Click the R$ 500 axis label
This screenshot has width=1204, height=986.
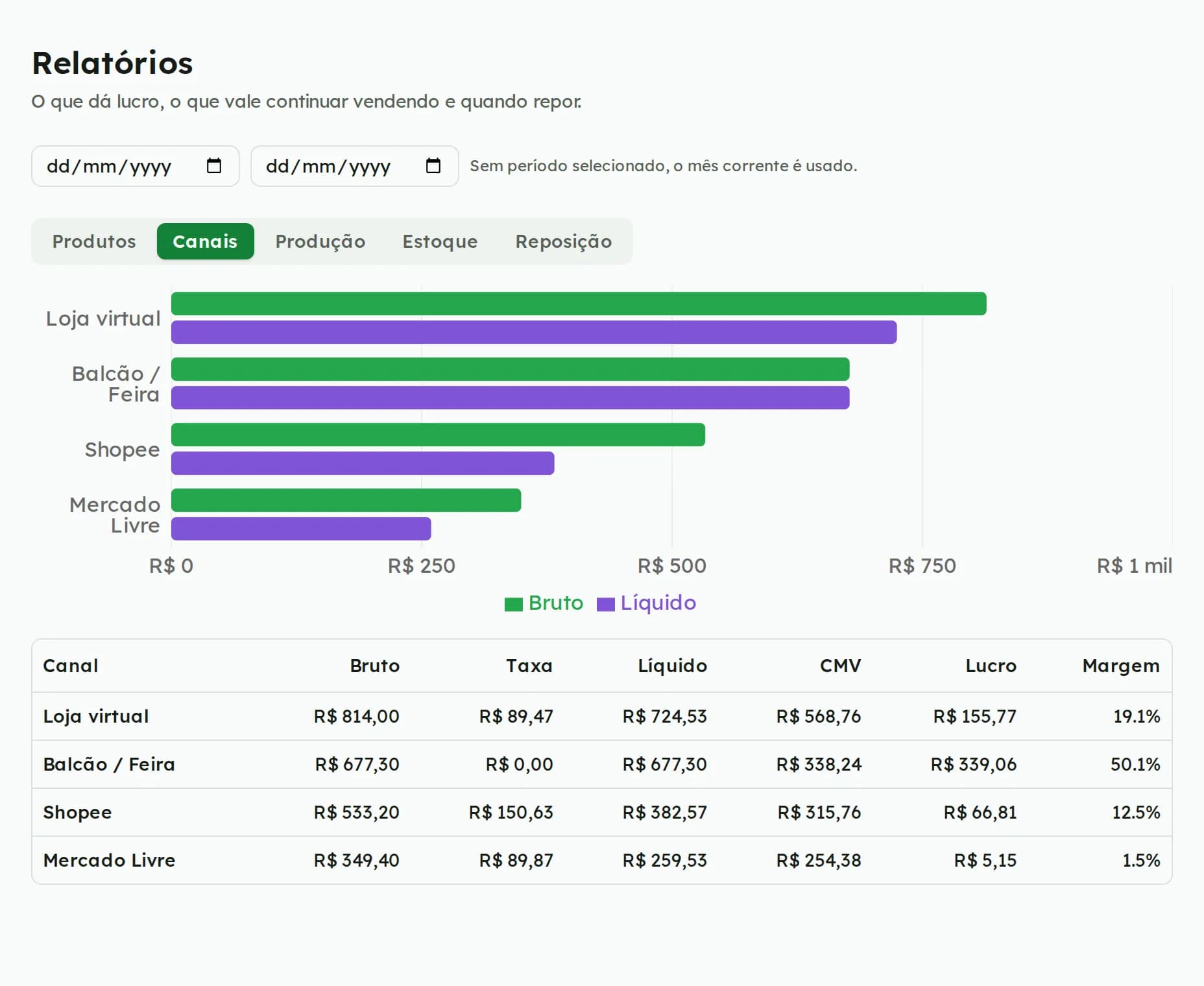point(672,566)
